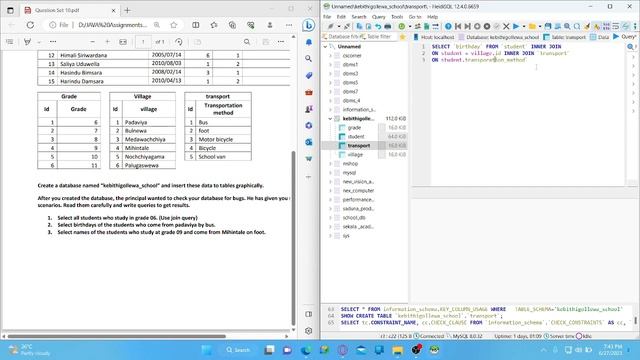Click the taskbar Search box
640x360 pixels.
(x=238, y=350)
